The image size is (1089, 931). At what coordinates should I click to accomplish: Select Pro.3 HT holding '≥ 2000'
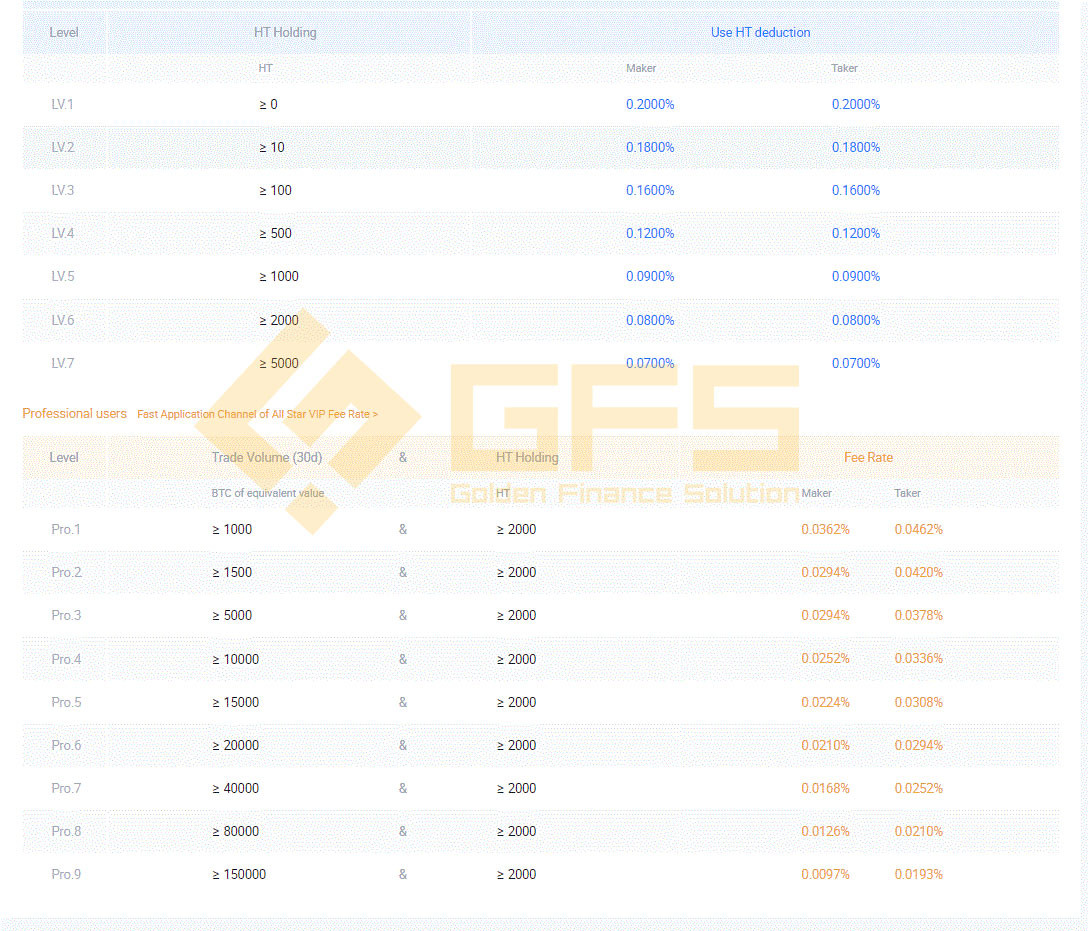point(516,615)
